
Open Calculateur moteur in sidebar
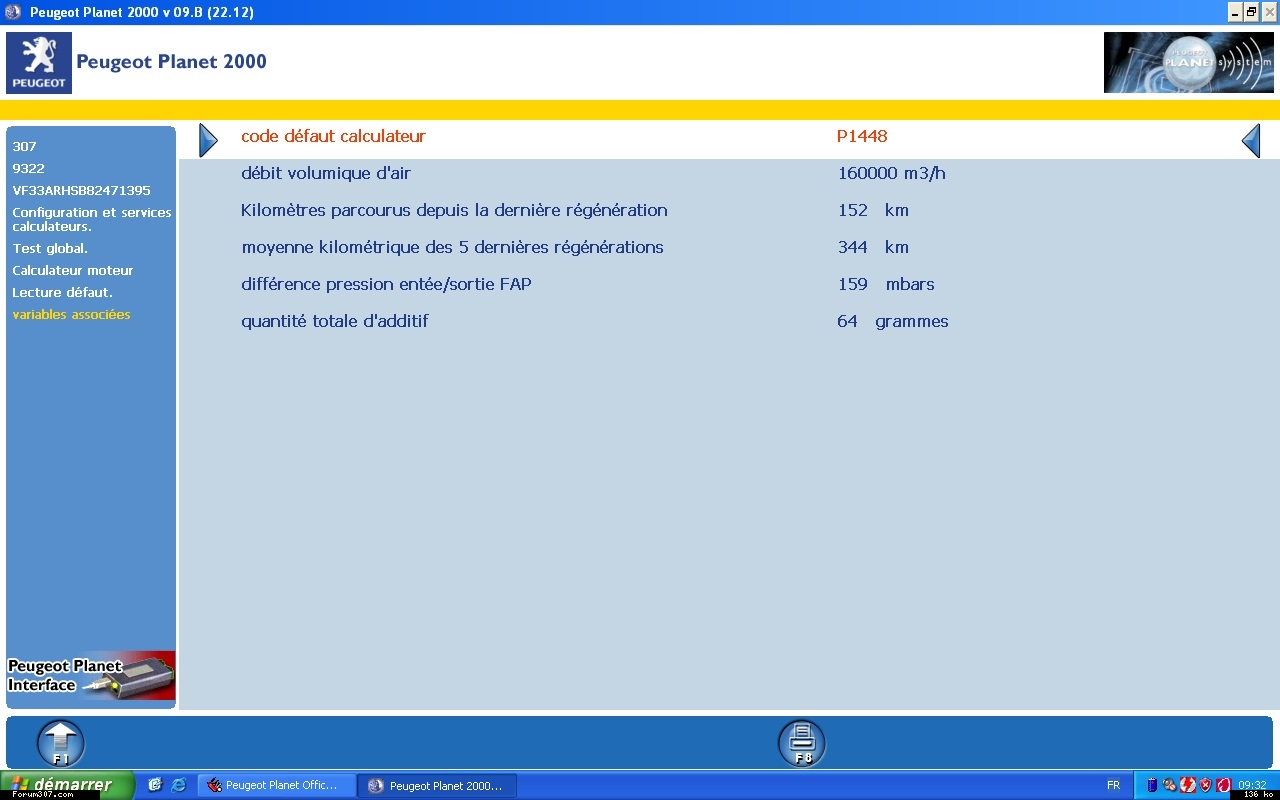tap(72, 270)
